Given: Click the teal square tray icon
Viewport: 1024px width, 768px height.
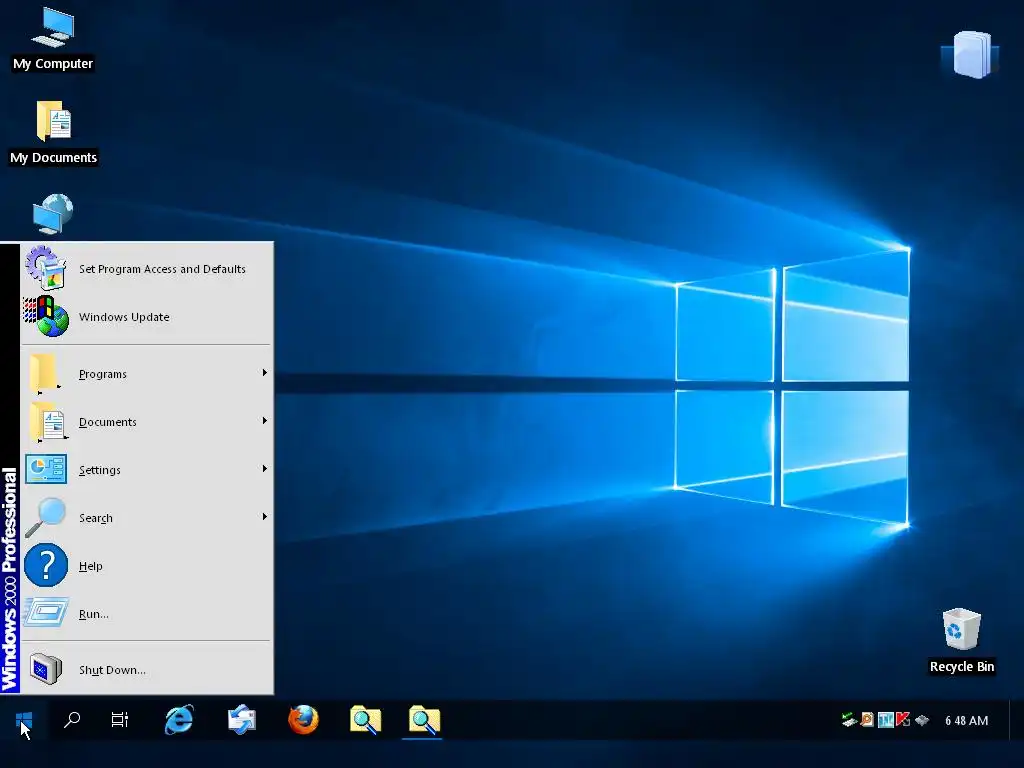Looking at the screenshot, I should [x=886, y=720].
